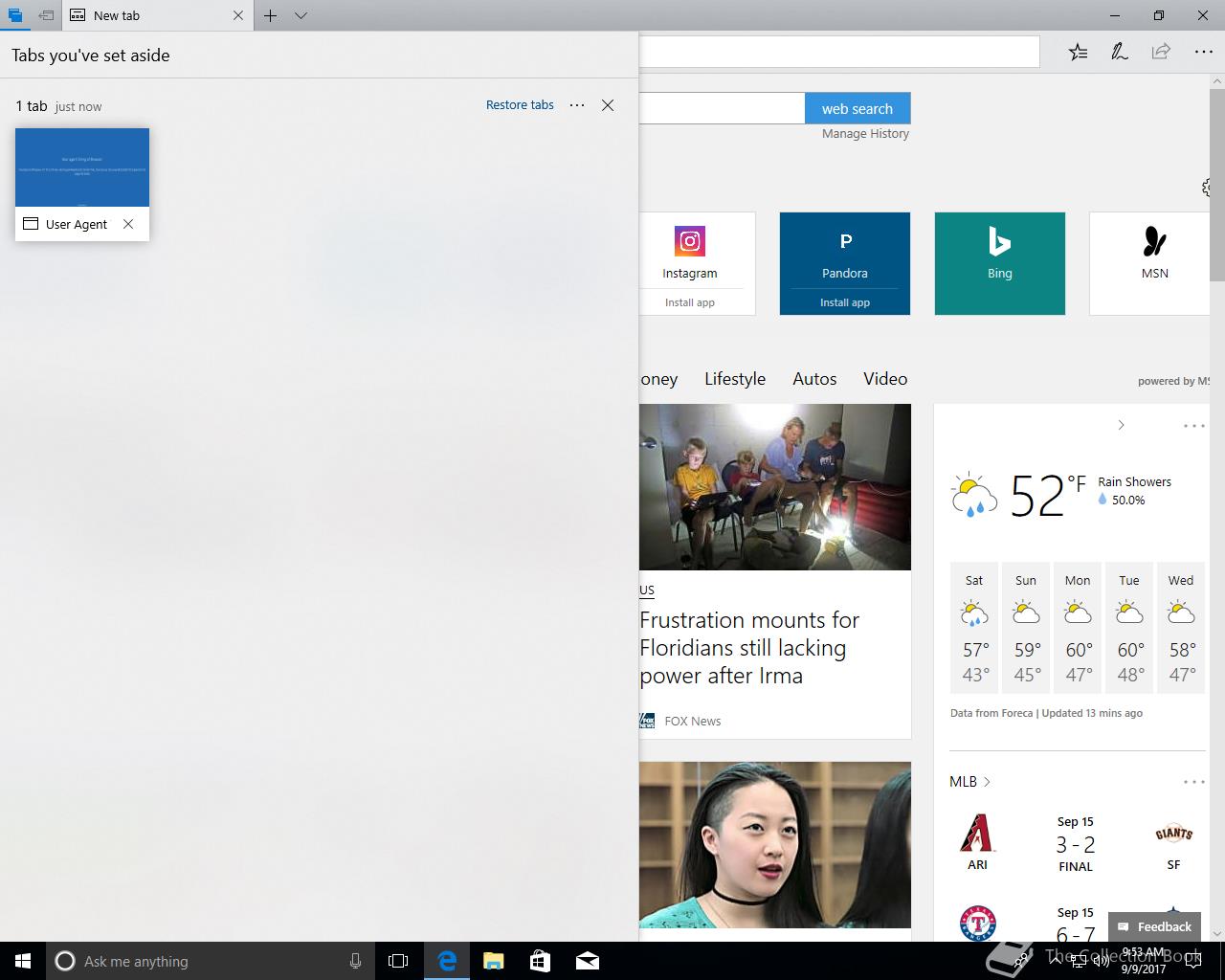This screenshot has height=980, width=1225.
Task: Select the Autos news tab
Action: click(814, 379)
